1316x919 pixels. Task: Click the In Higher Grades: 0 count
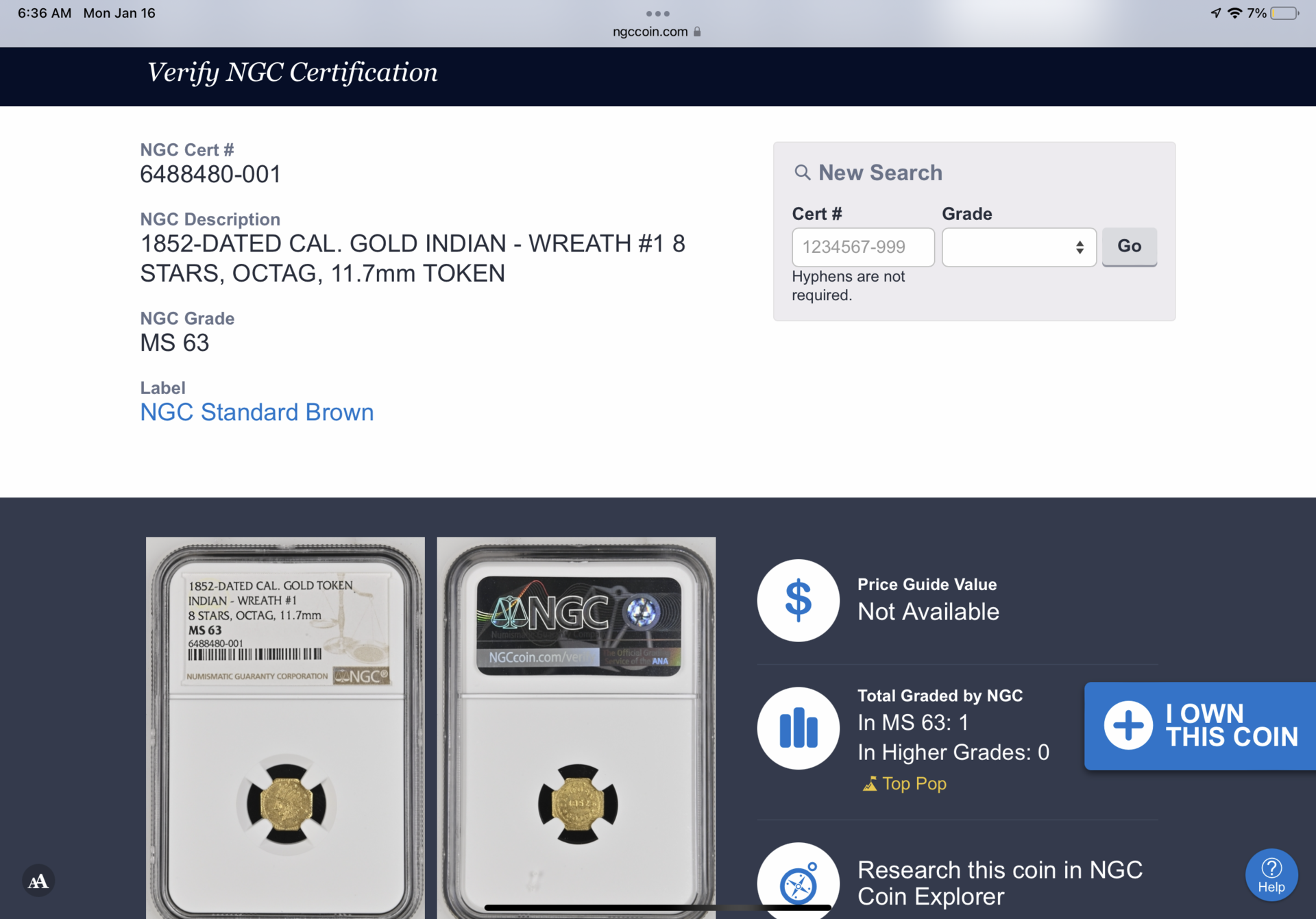pyautogui.click(x=953, y=752)
